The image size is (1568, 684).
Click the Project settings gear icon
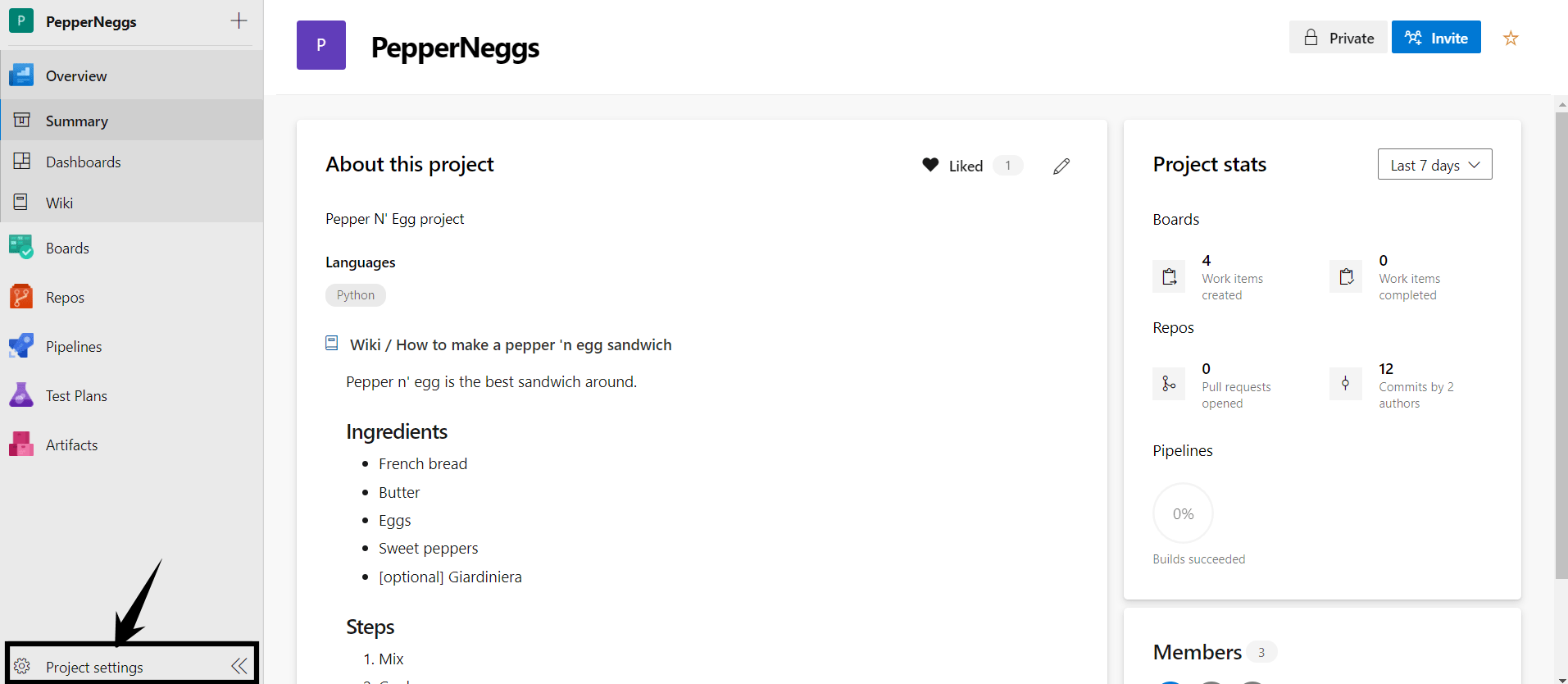[22, 666]
